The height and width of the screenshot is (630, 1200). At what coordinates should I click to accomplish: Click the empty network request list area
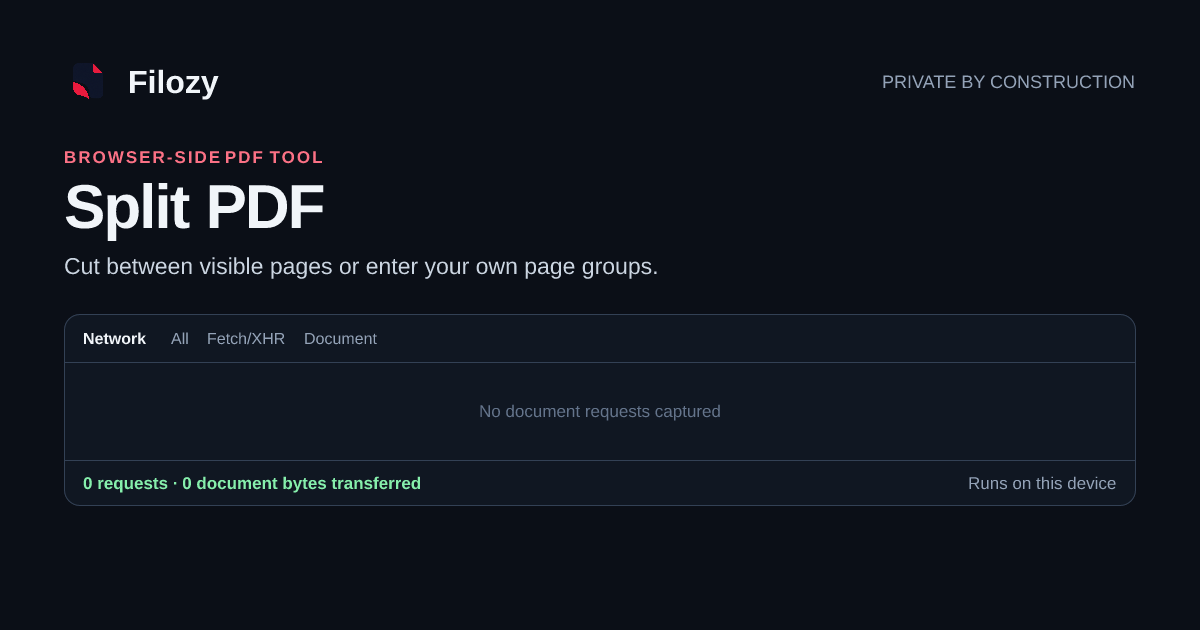pos(600,412)
